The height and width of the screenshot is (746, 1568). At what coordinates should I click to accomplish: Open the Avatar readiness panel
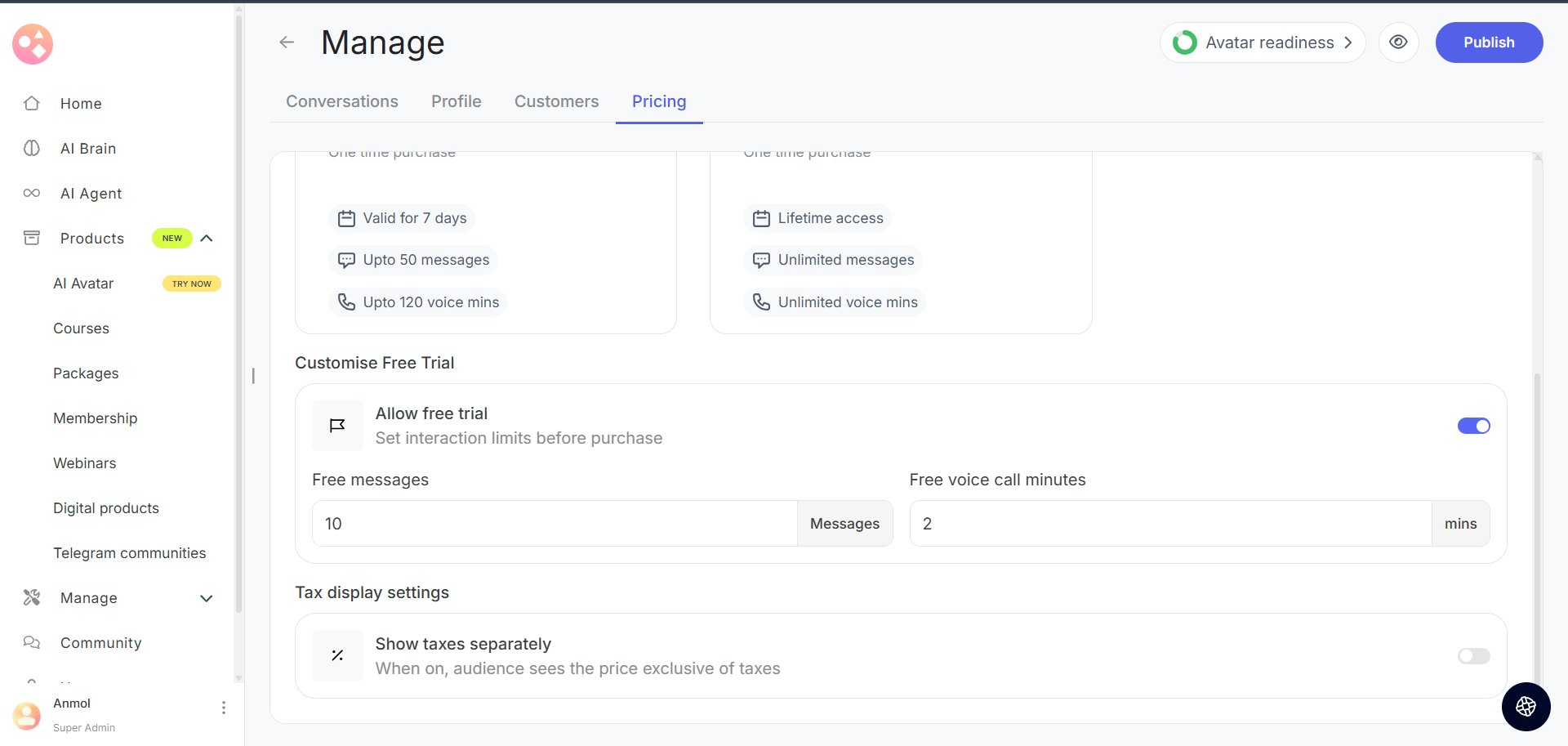[x=1263, y=42]
